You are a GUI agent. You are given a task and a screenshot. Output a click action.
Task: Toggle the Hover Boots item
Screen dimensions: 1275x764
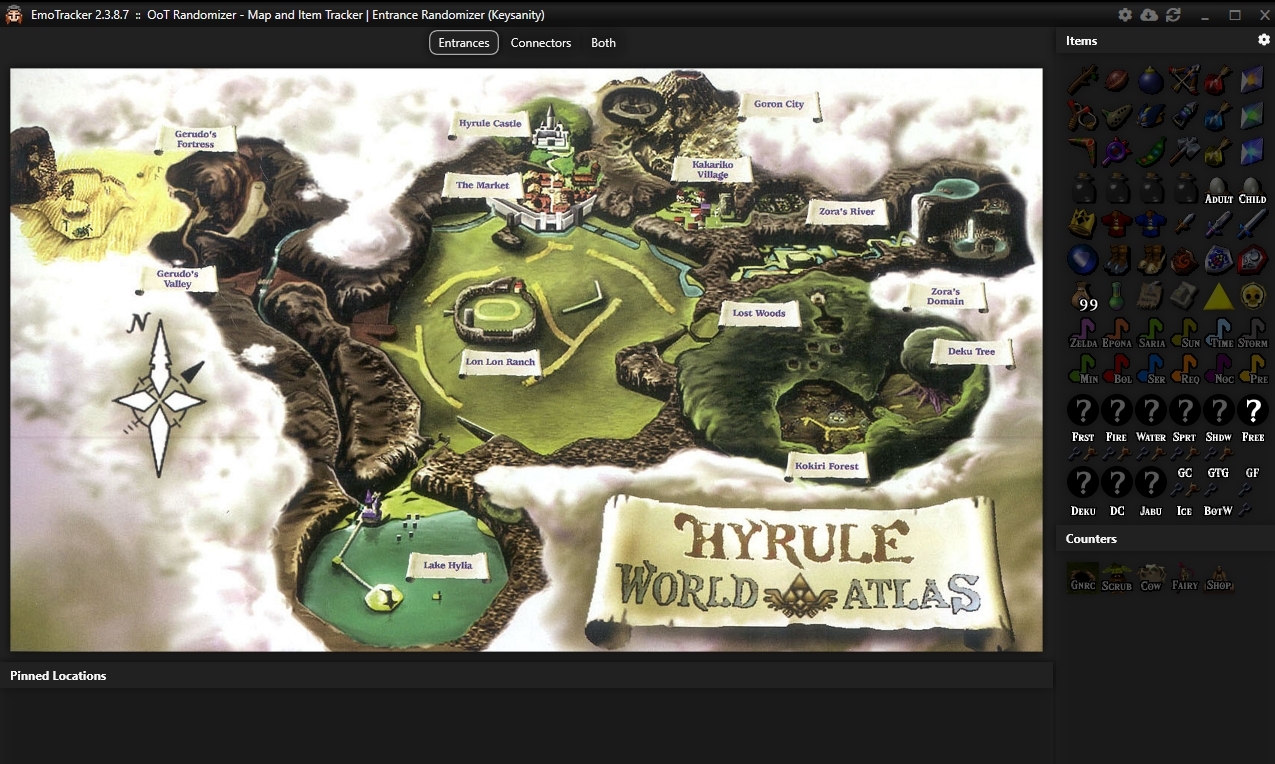[x=1151, y=260]
